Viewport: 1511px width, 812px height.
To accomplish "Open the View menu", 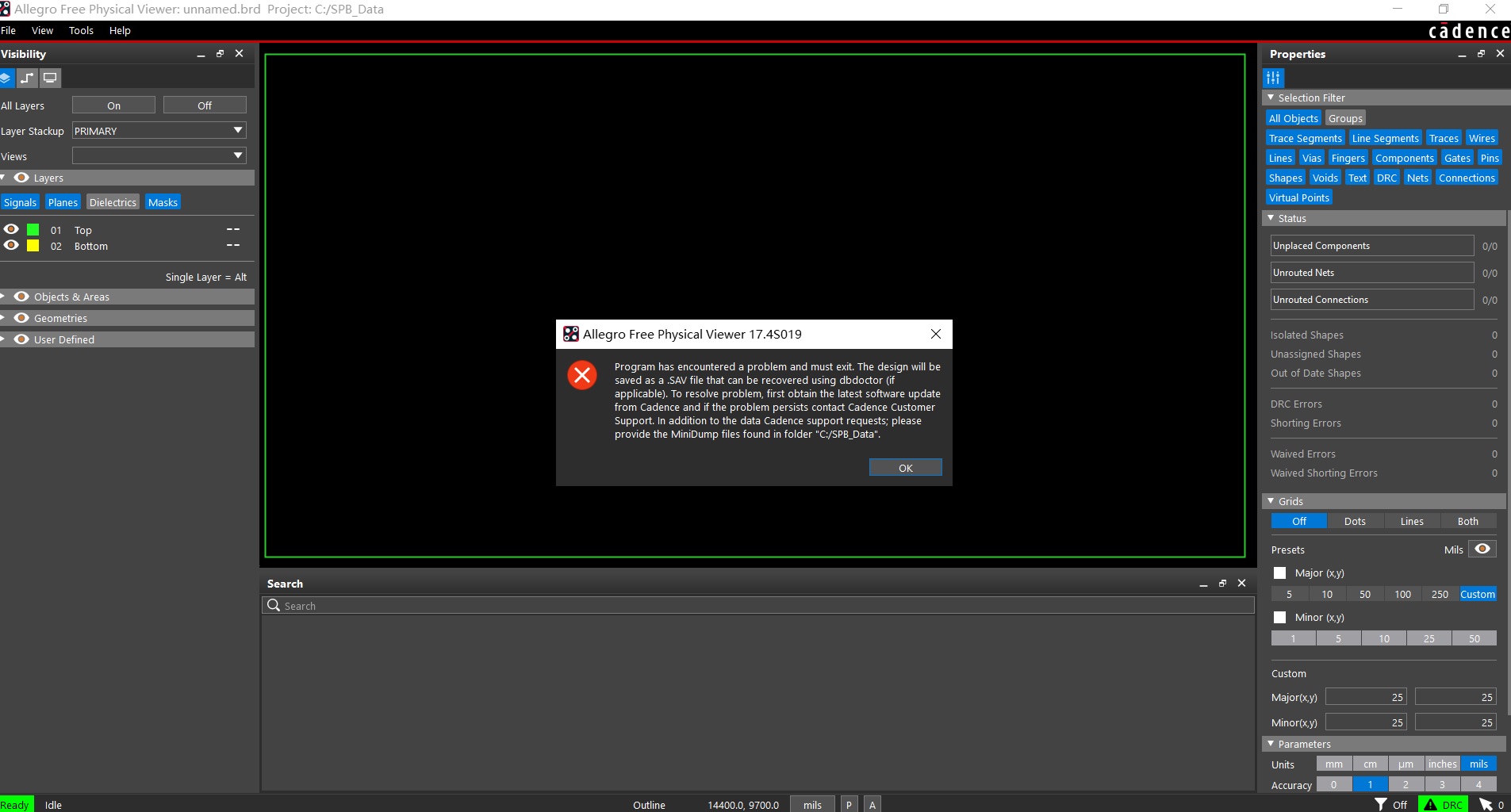I will [x=42, y=30].
